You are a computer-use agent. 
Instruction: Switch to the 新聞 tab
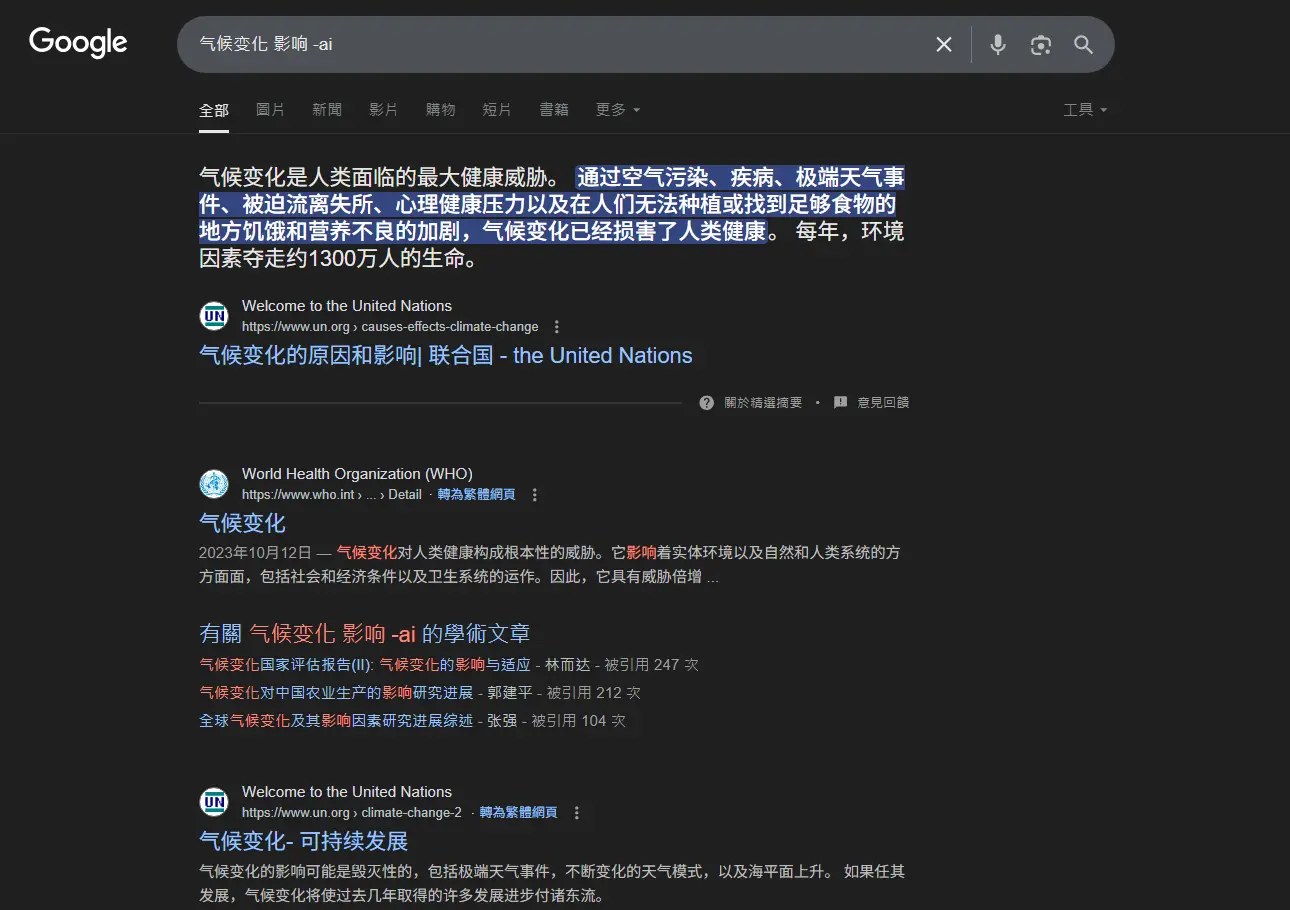[327, 110]
